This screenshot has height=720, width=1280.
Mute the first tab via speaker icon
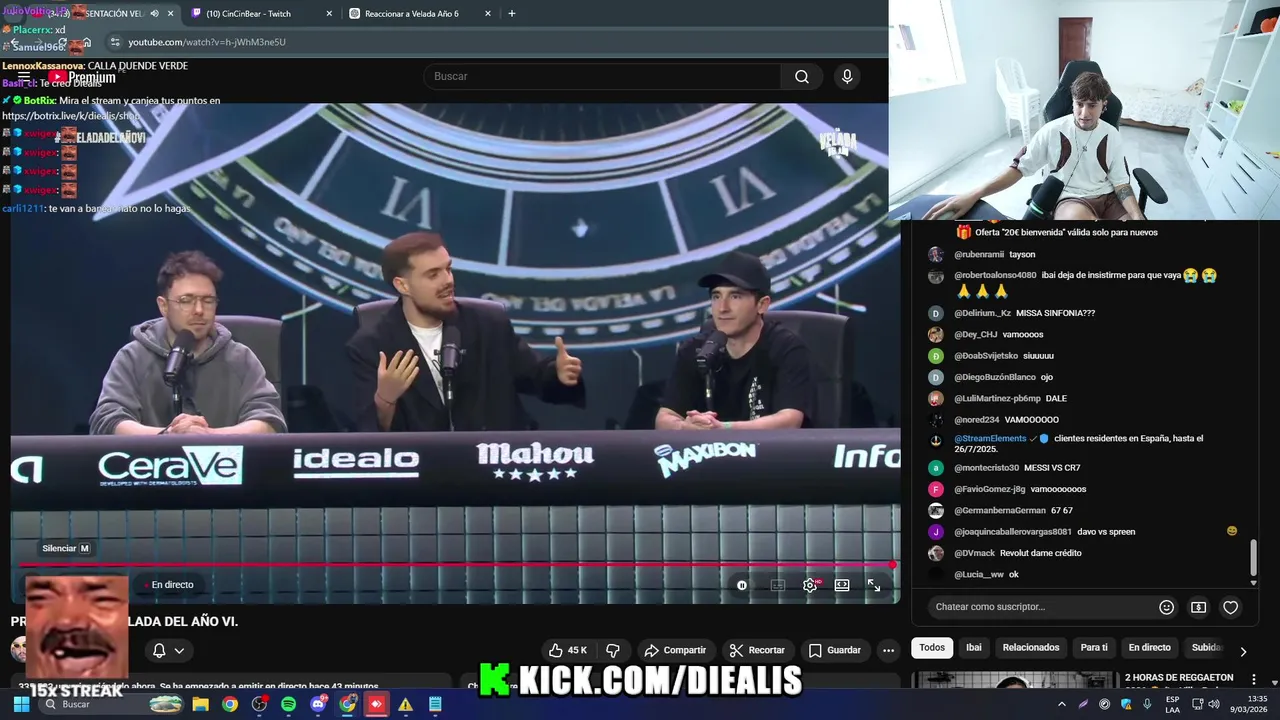(154, 14)
